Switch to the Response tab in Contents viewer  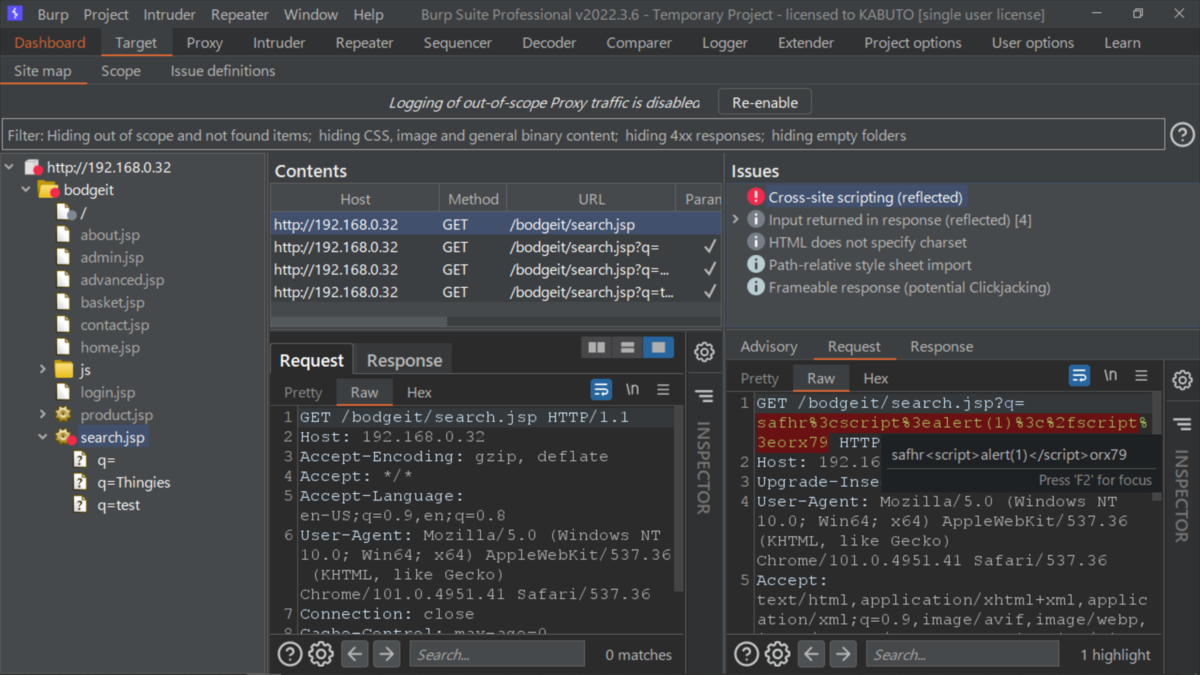(404, 360)
